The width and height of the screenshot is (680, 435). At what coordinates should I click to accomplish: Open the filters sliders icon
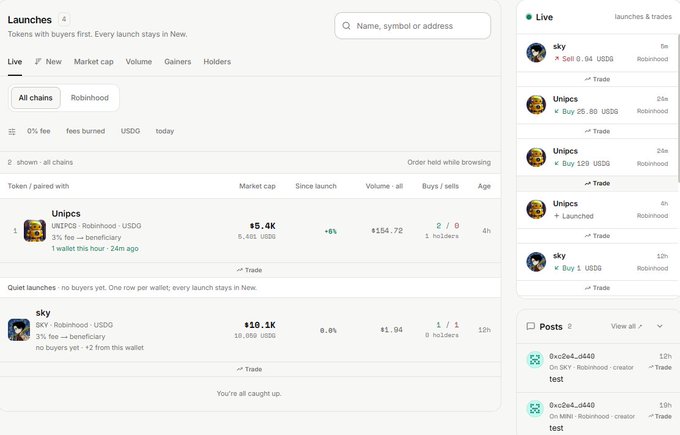coord(12,131)
